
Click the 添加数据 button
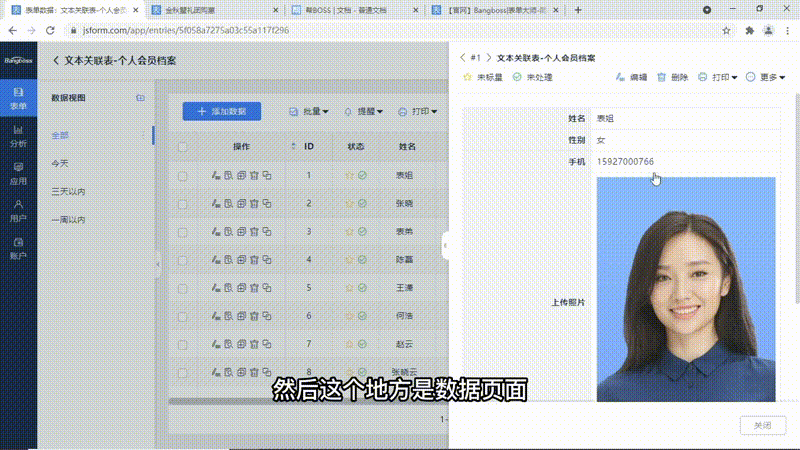tap(222, 111)
